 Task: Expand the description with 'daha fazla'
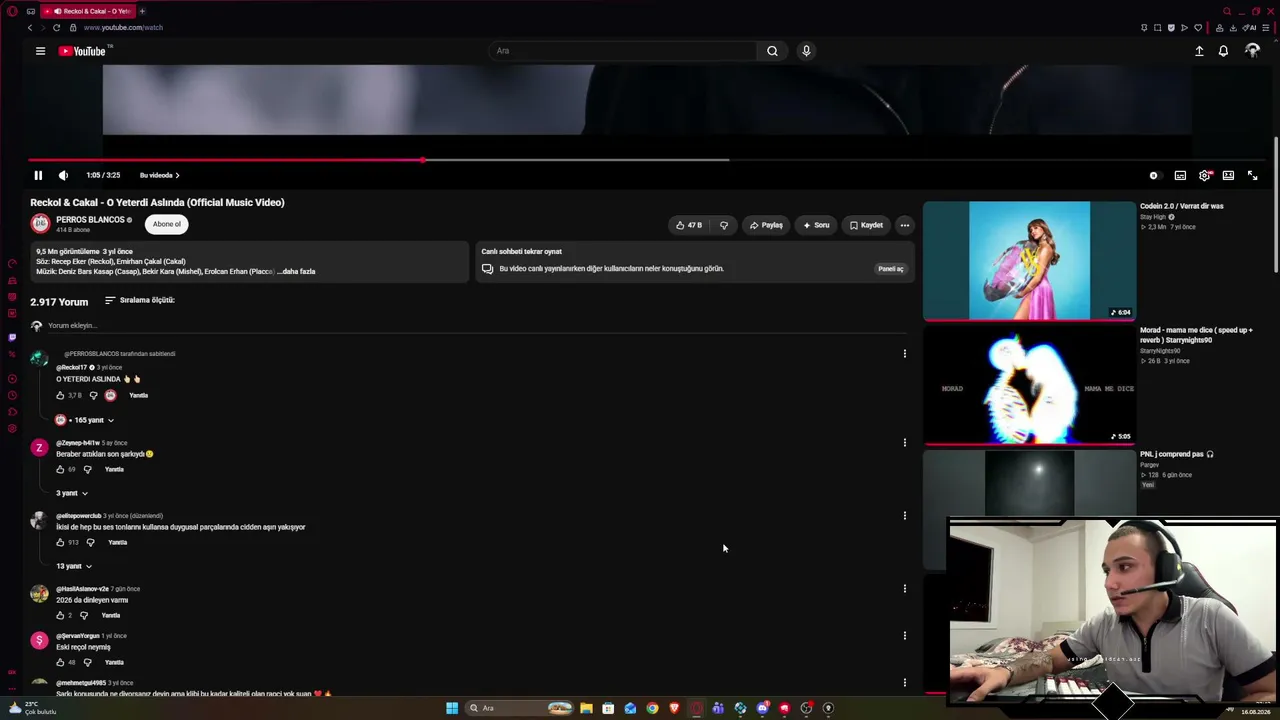tap(297, 271)
